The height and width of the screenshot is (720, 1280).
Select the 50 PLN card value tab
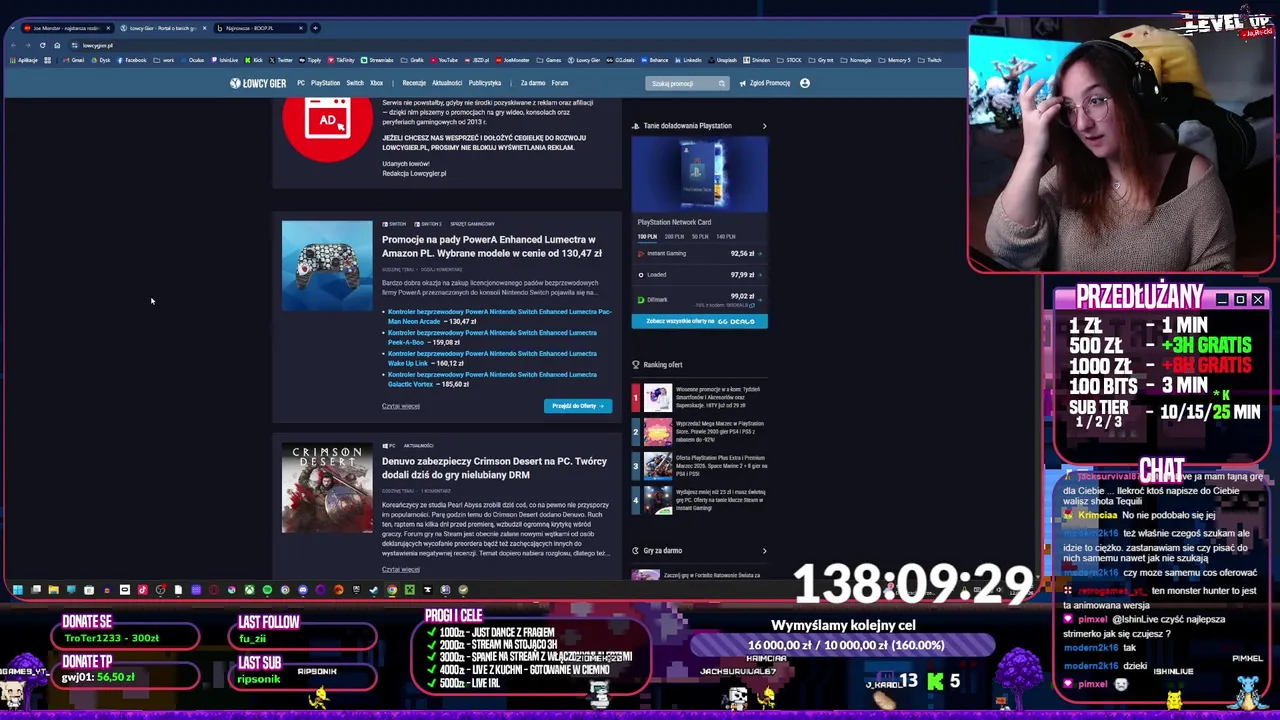700,237
